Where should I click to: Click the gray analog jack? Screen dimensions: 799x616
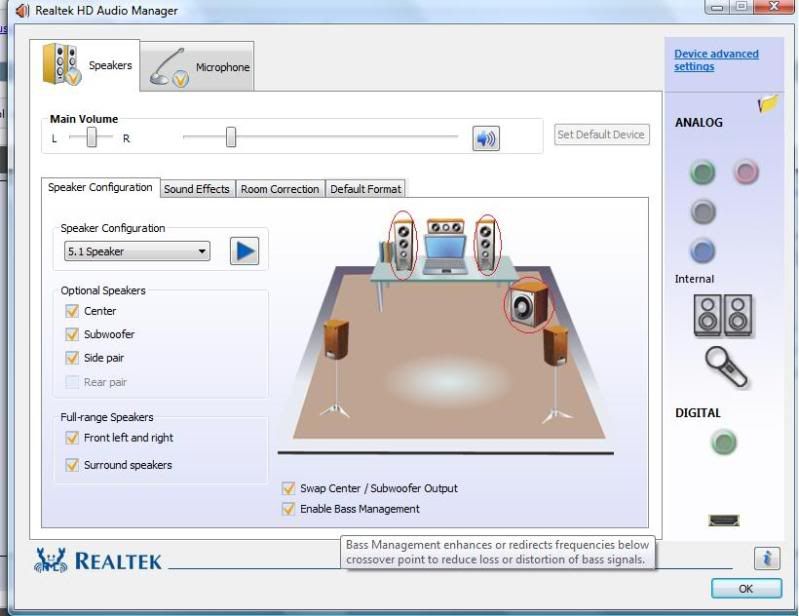pos(703,211)
